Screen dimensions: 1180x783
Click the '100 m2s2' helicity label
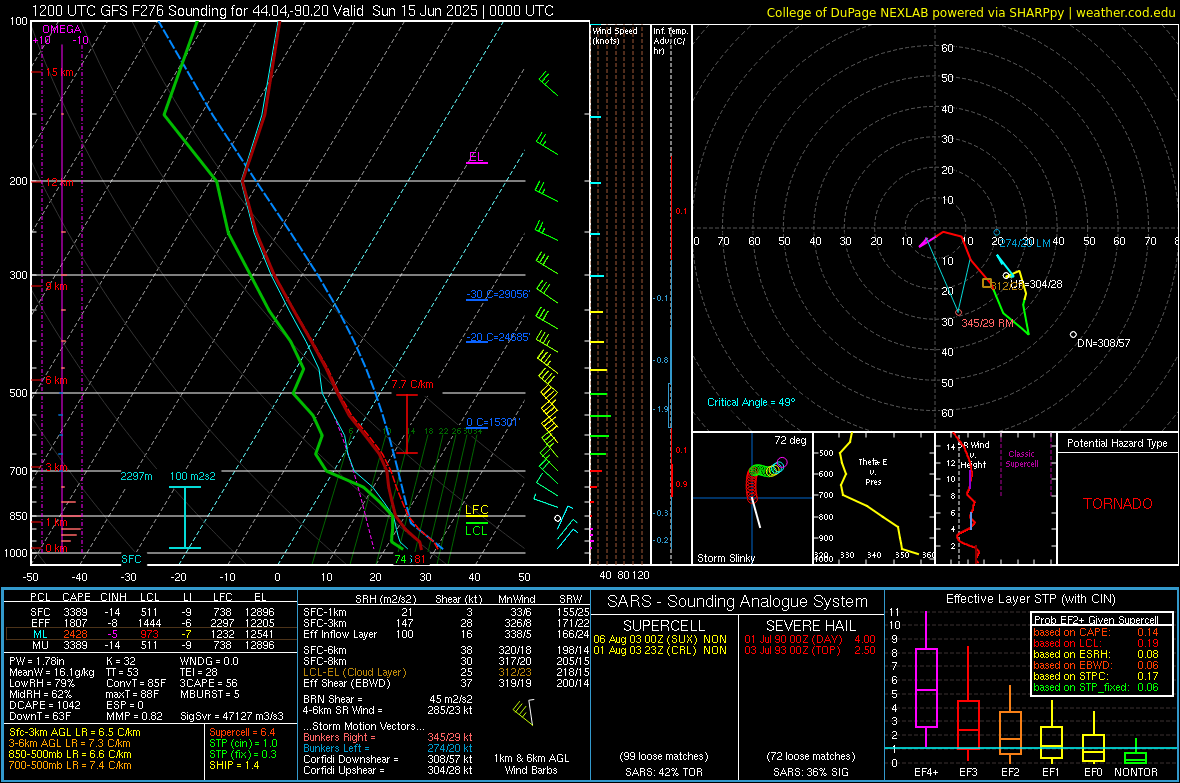coord(193,477)
